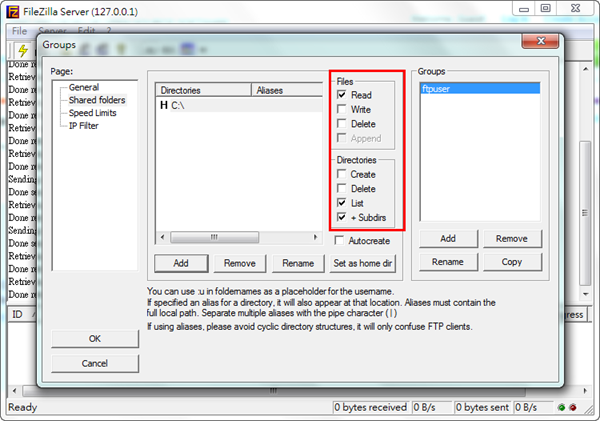Toggle the + Subdirs checkbox

point(341,217)
